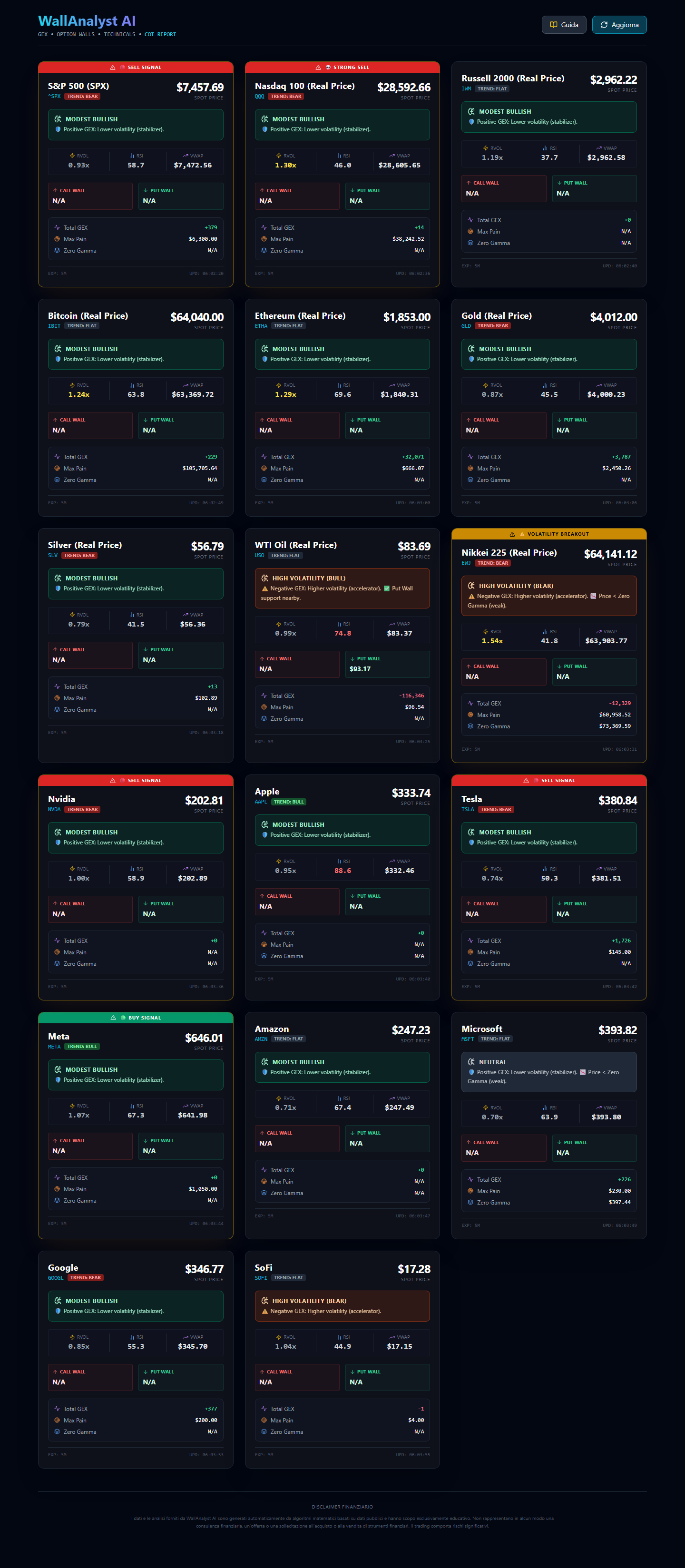Click the Zero Gamma layers icon in Apple card
This screenshot has width=685, height=1568.
264,956
